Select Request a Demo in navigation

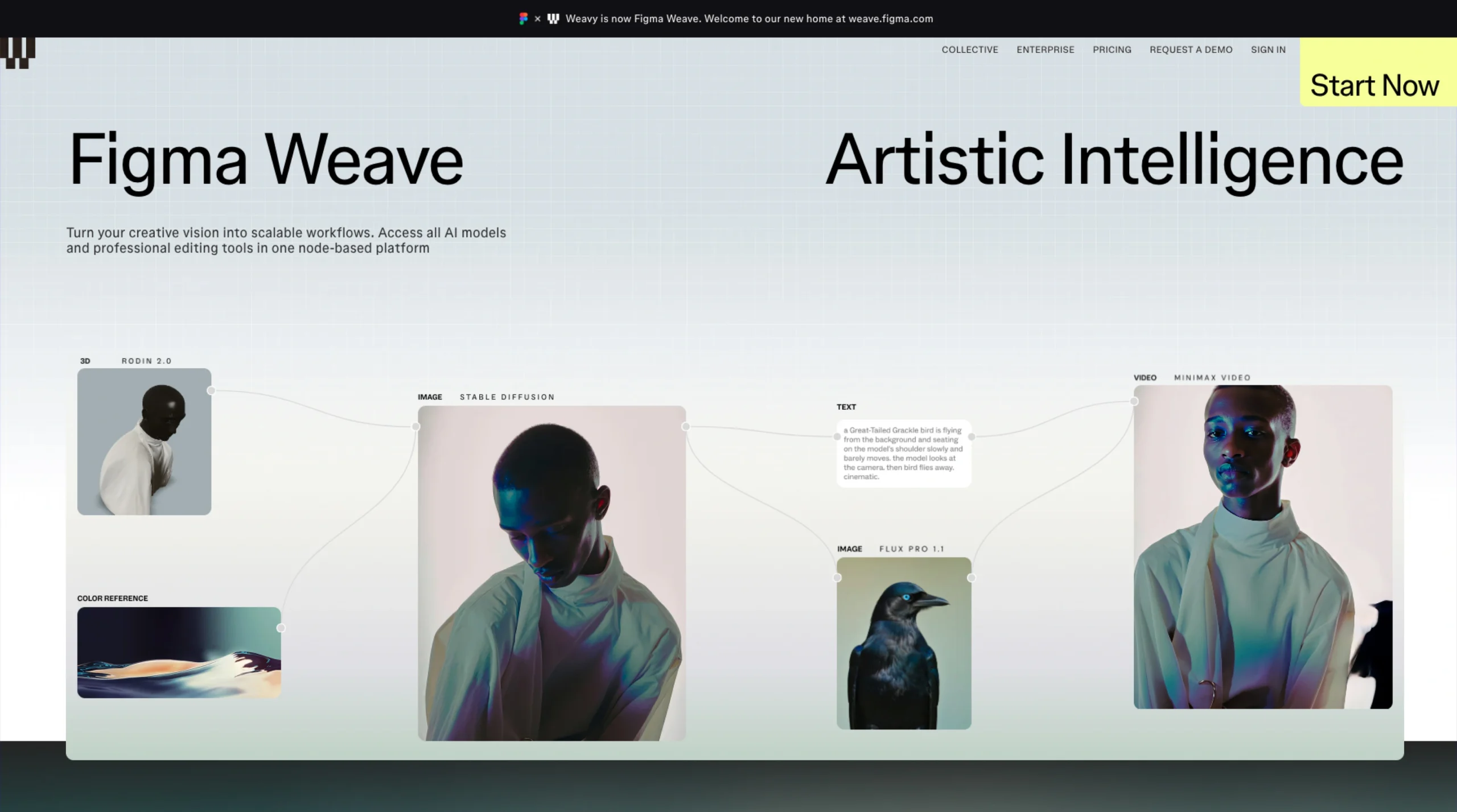(x=1191, y=50)
